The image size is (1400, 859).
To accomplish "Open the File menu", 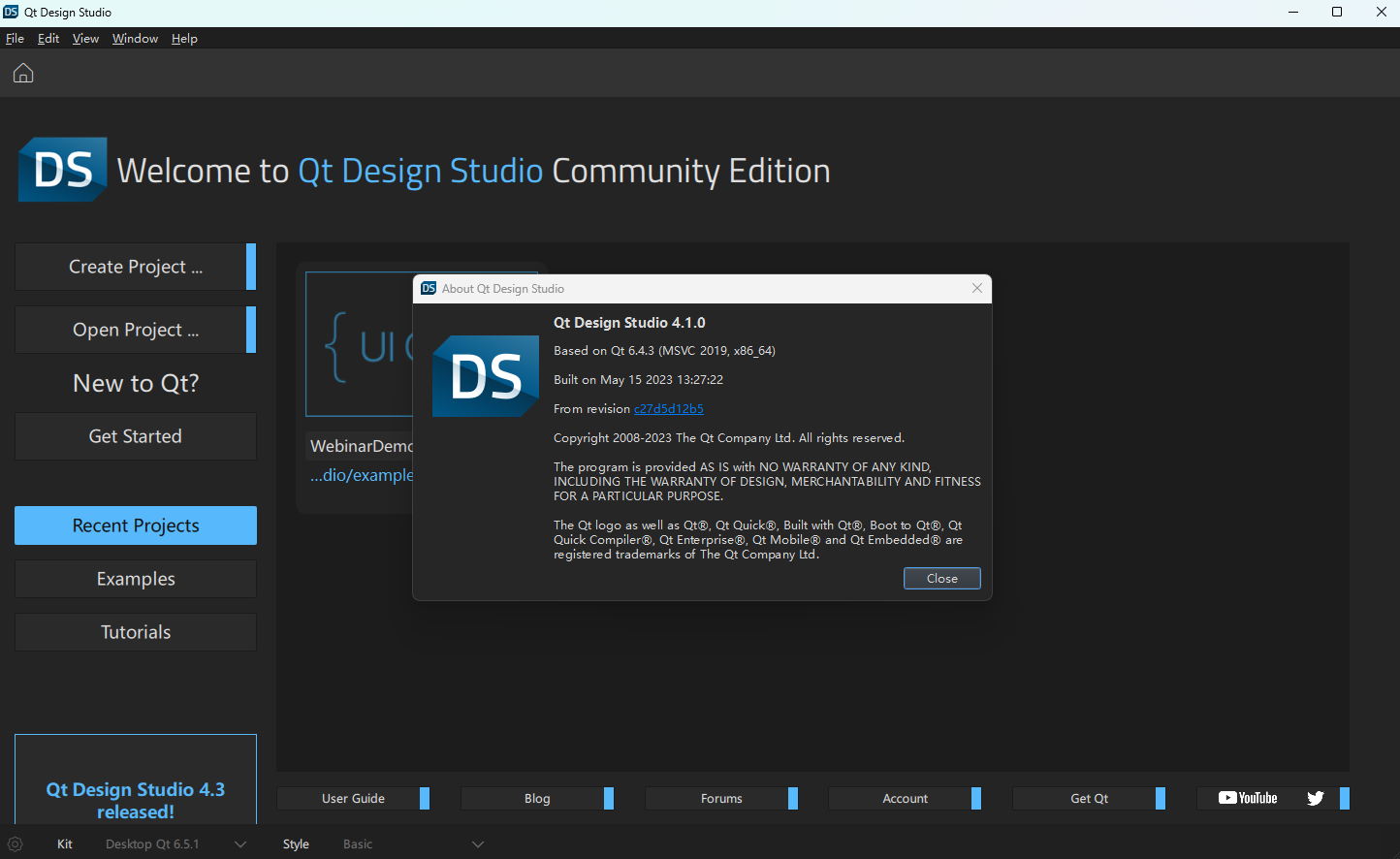I will point(15,38).
